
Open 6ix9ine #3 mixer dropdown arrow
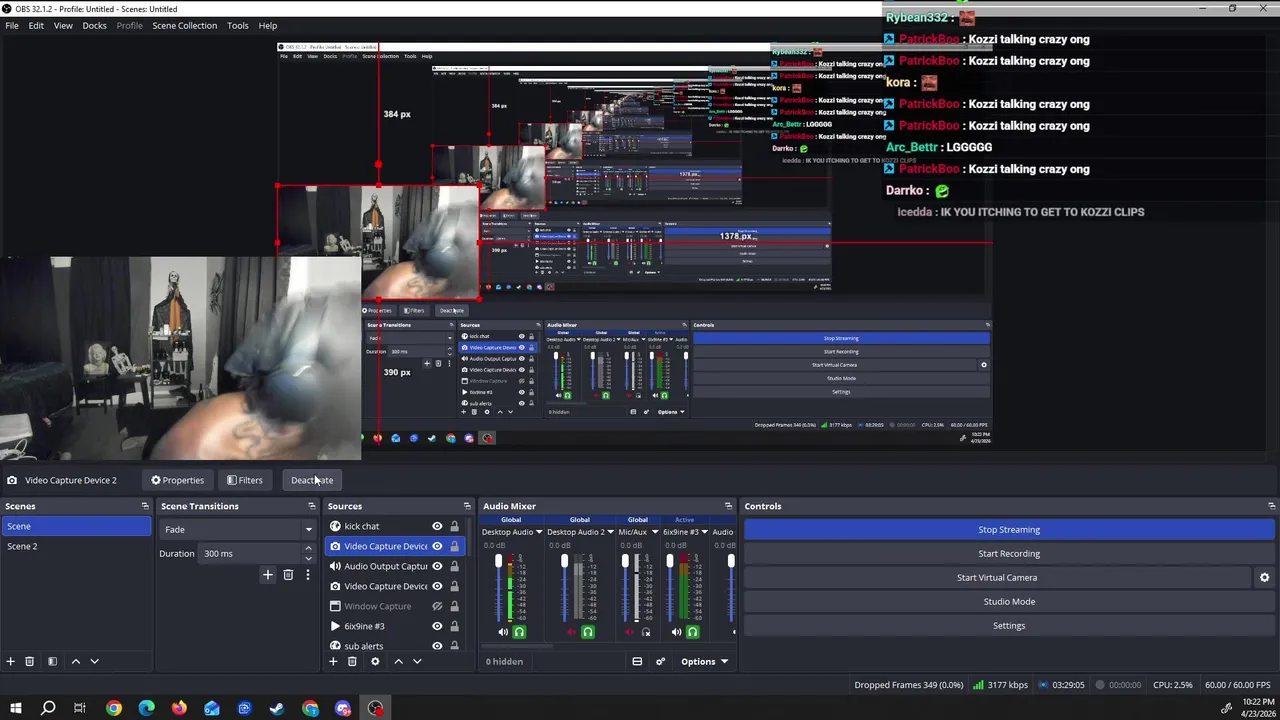[705, 532]
